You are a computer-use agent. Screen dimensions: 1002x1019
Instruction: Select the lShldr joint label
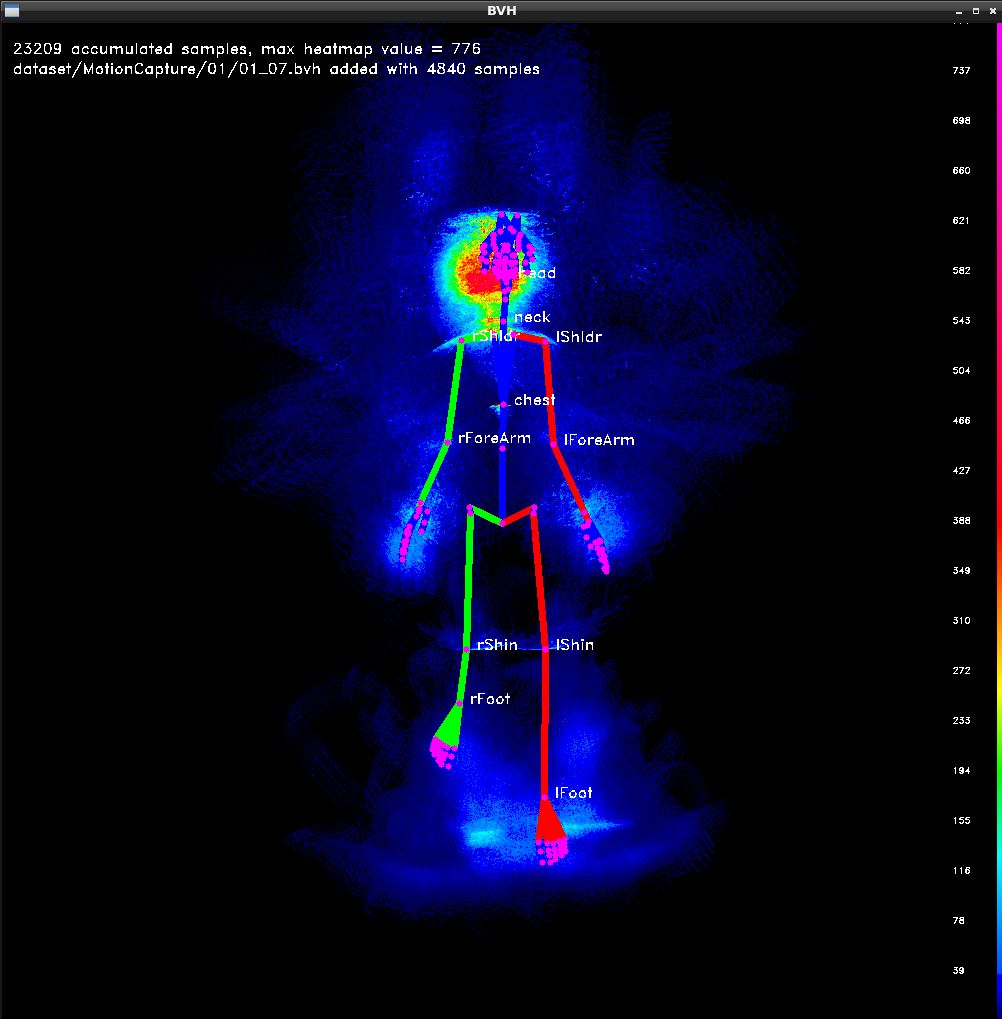point(578,337)
